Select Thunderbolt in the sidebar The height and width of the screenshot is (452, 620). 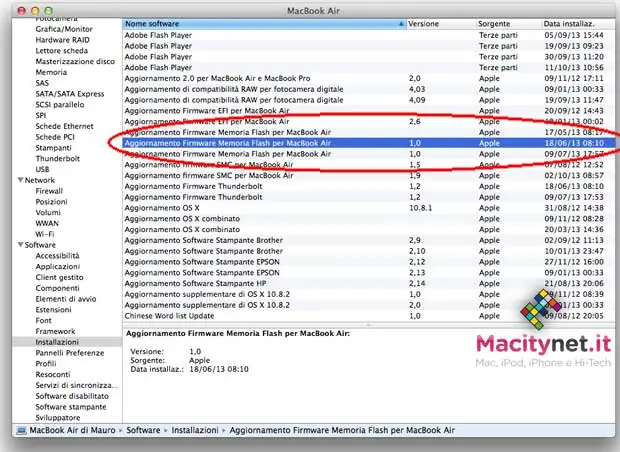58,159
